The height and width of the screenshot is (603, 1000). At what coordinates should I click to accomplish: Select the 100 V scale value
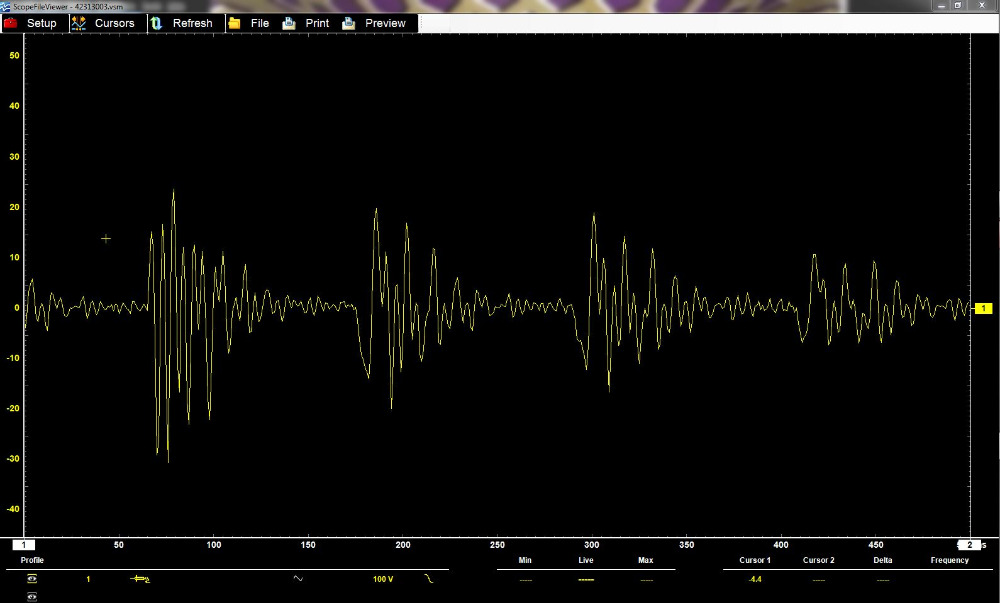point(383,579)
